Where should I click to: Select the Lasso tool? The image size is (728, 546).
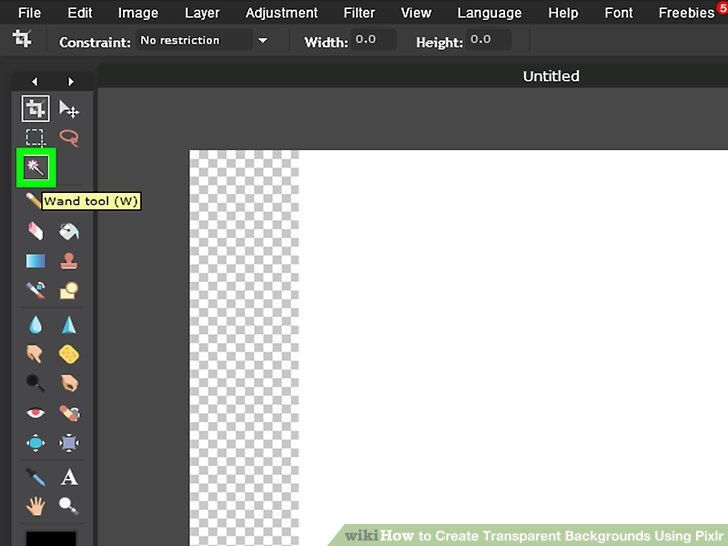tap(69, 138)
